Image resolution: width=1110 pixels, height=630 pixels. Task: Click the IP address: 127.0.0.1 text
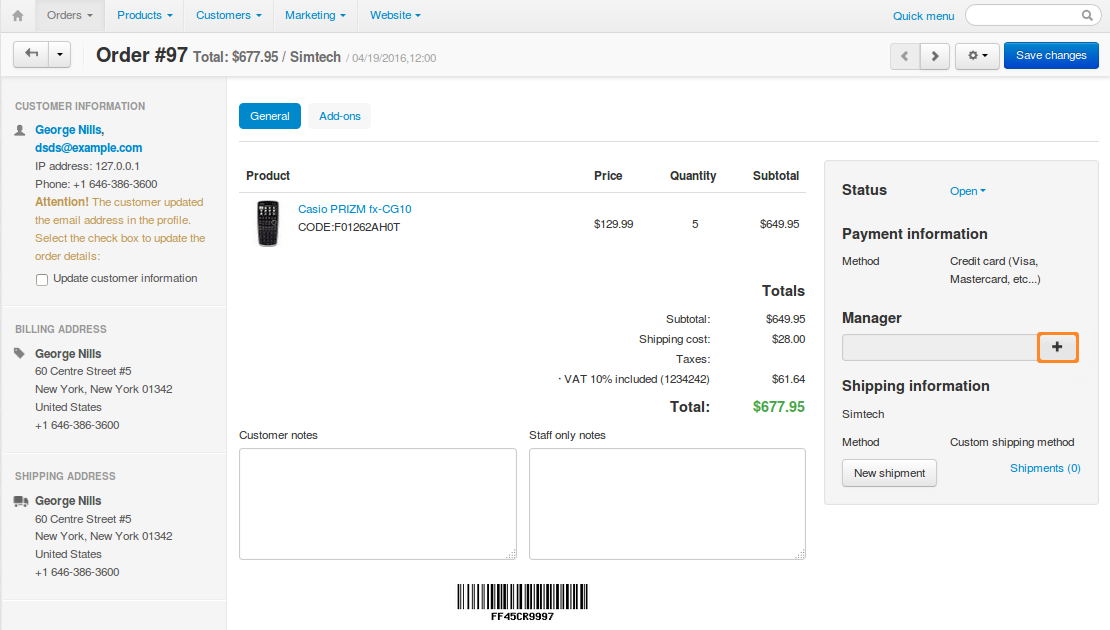[87, 166]
